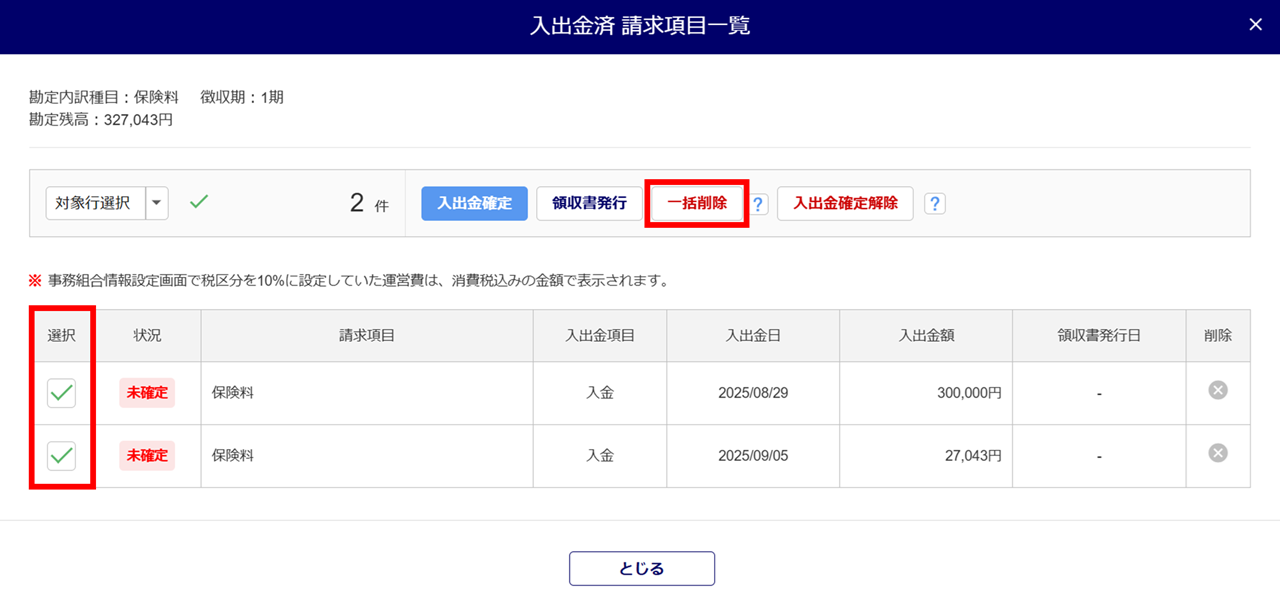This screenshot has width=1280, height=615.
Task: Delete the 300,000円 payment row
Action: pyautogui.click(x=1218, y=390)
